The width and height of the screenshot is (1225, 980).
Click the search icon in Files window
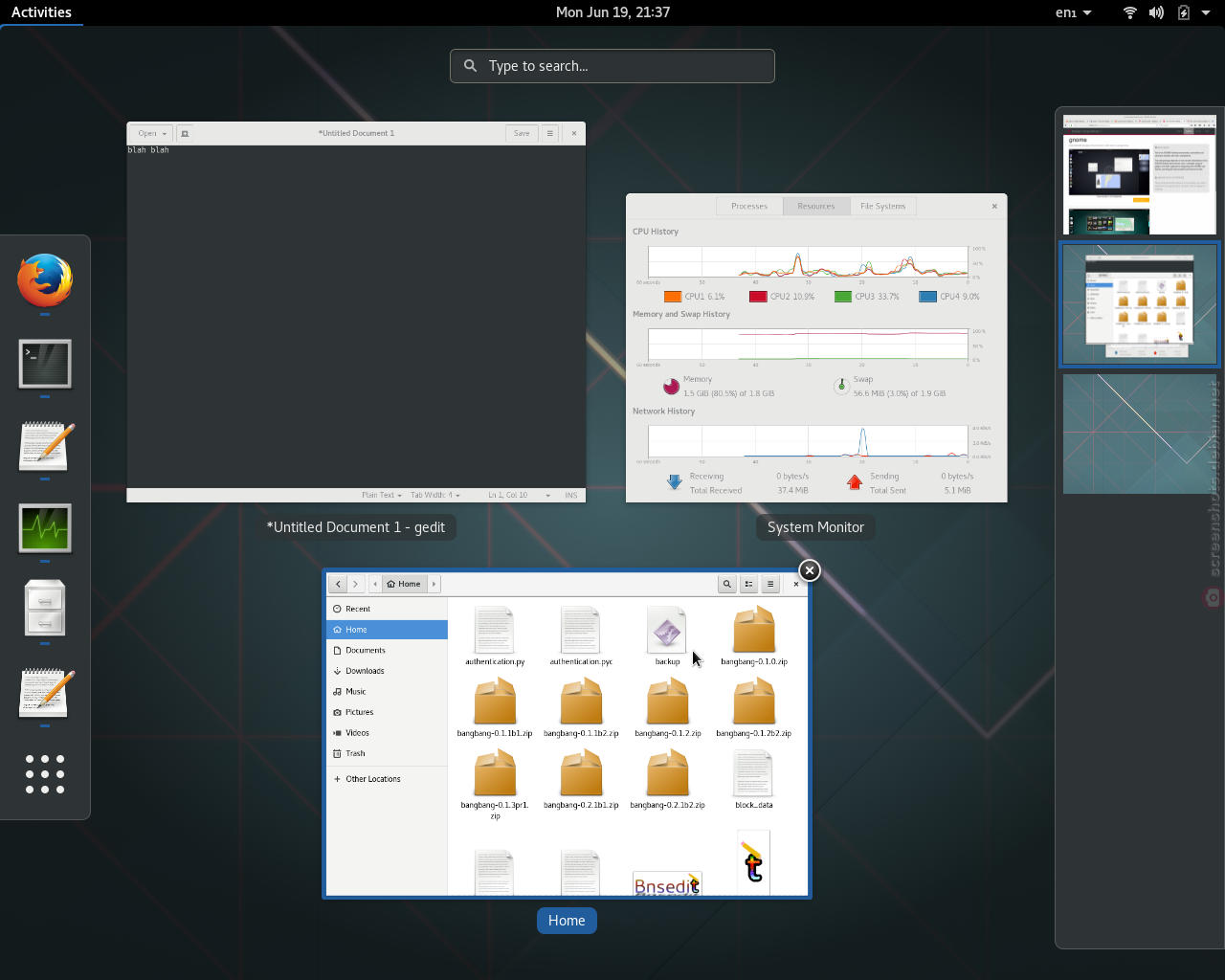point(727,584)
